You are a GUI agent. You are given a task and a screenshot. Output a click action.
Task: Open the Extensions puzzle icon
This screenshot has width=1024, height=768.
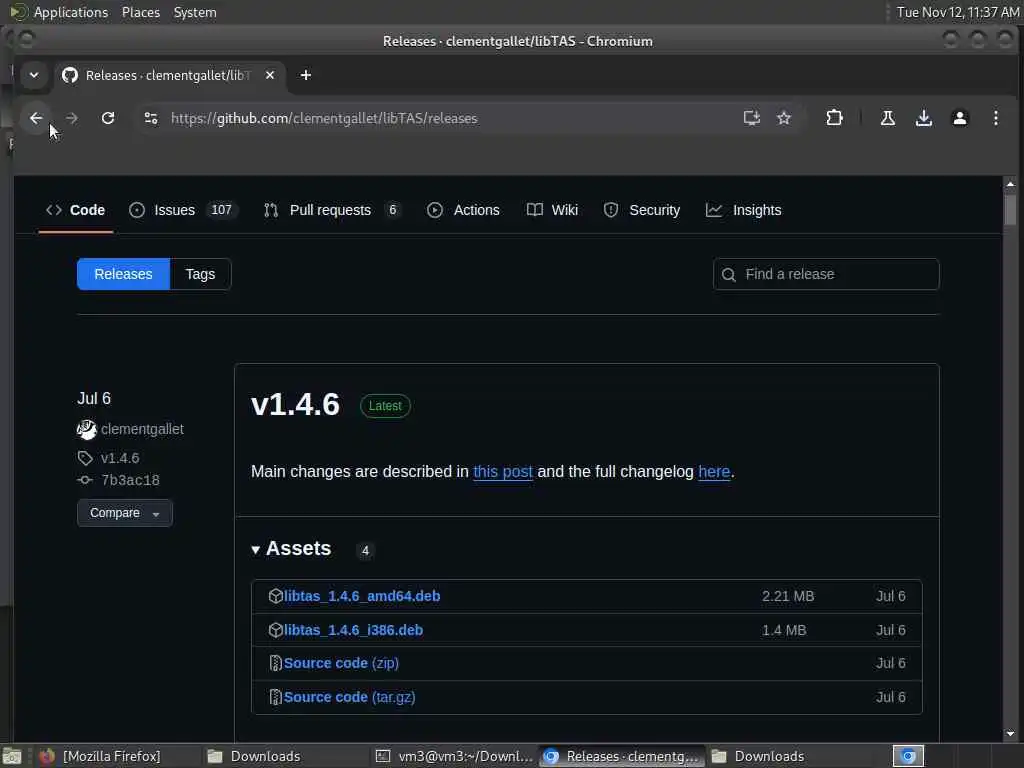[834, 118]
